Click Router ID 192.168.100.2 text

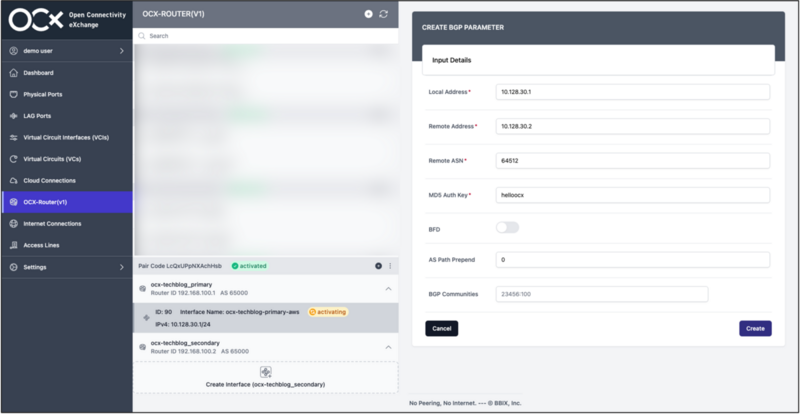coord(184,352)
